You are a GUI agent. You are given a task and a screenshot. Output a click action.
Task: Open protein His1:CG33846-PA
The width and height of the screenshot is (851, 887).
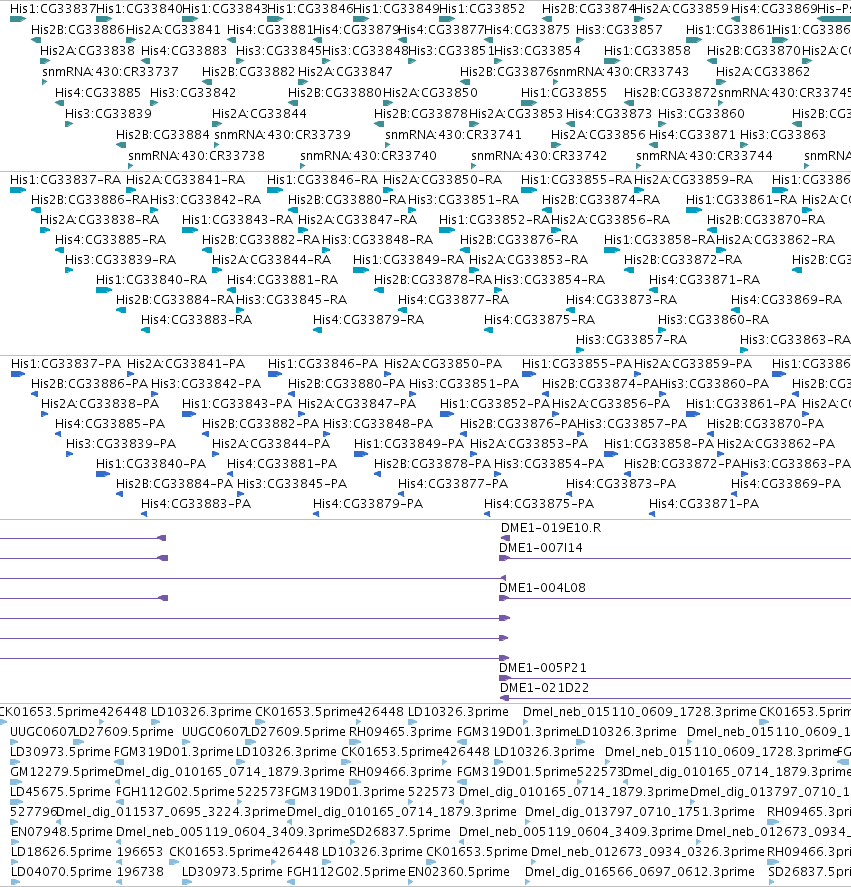coord(323,364)
